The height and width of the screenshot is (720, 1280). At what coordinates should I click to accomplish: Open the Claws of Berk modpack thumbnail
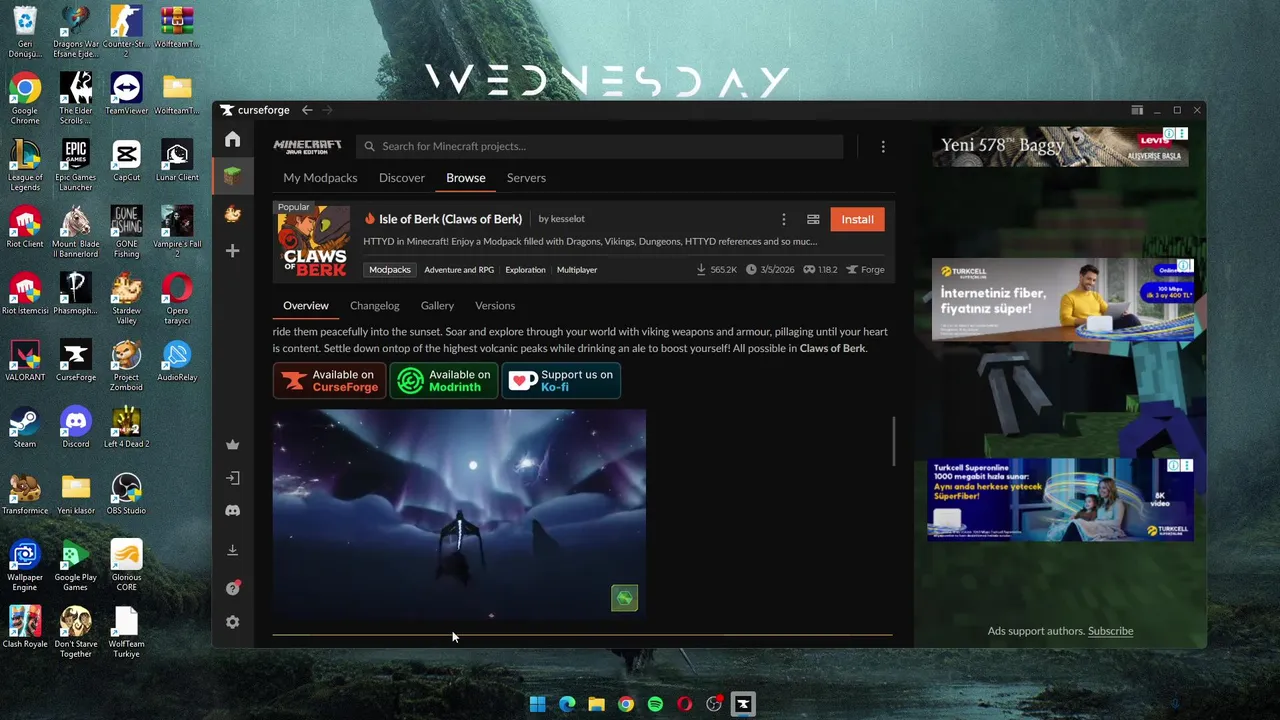(314, 241)
